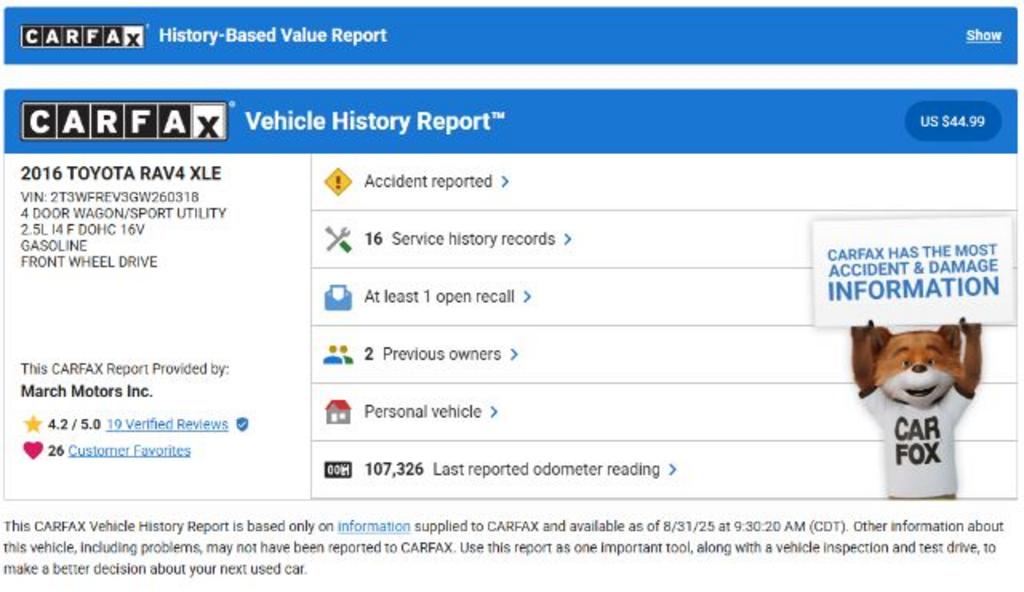Expand the Service history records chevron

click(x=568, y=239)
